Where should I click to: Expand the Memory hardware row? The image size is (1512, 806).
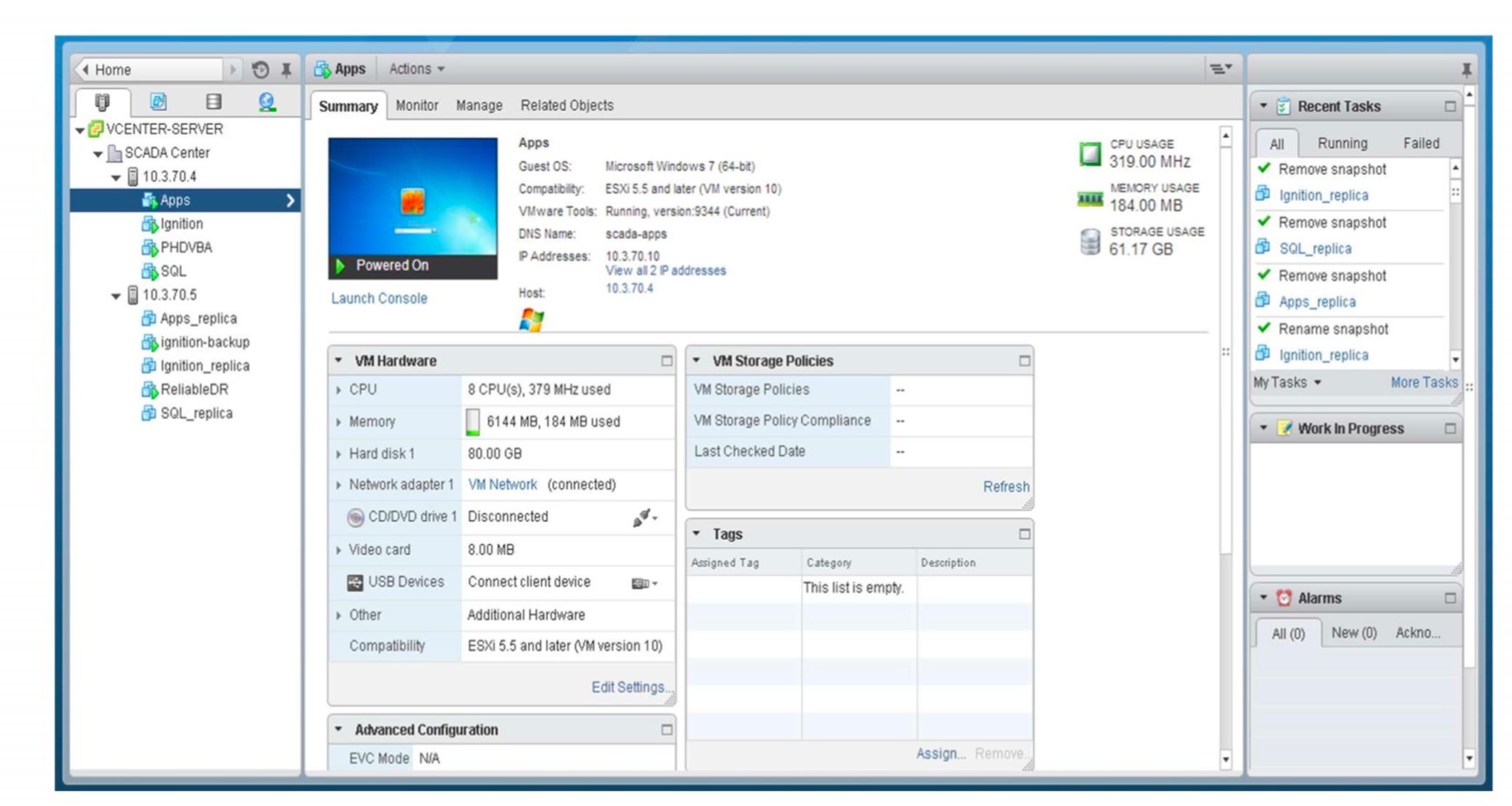point(339,422)
